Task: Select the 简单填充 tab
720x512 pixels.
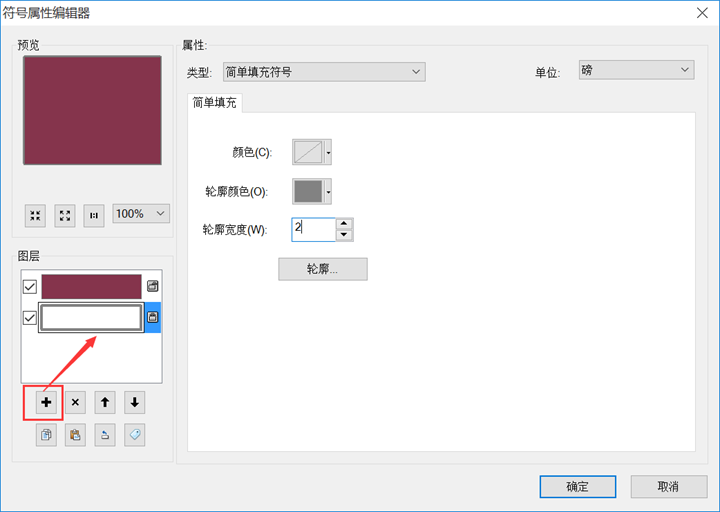Action: tap(214, 102)
